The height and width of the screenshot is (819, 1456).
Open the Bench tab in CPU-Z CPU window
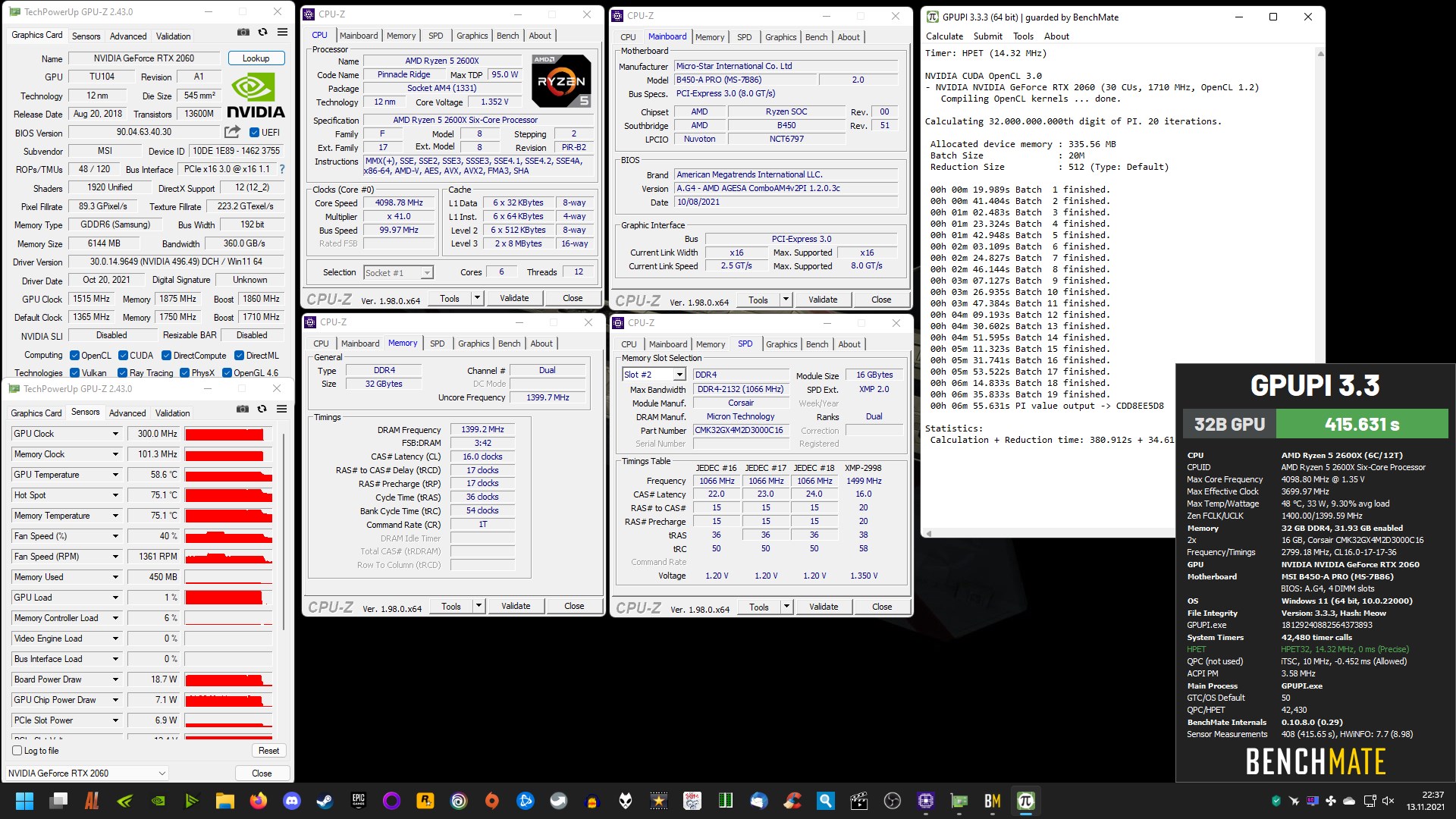(508, 36)
